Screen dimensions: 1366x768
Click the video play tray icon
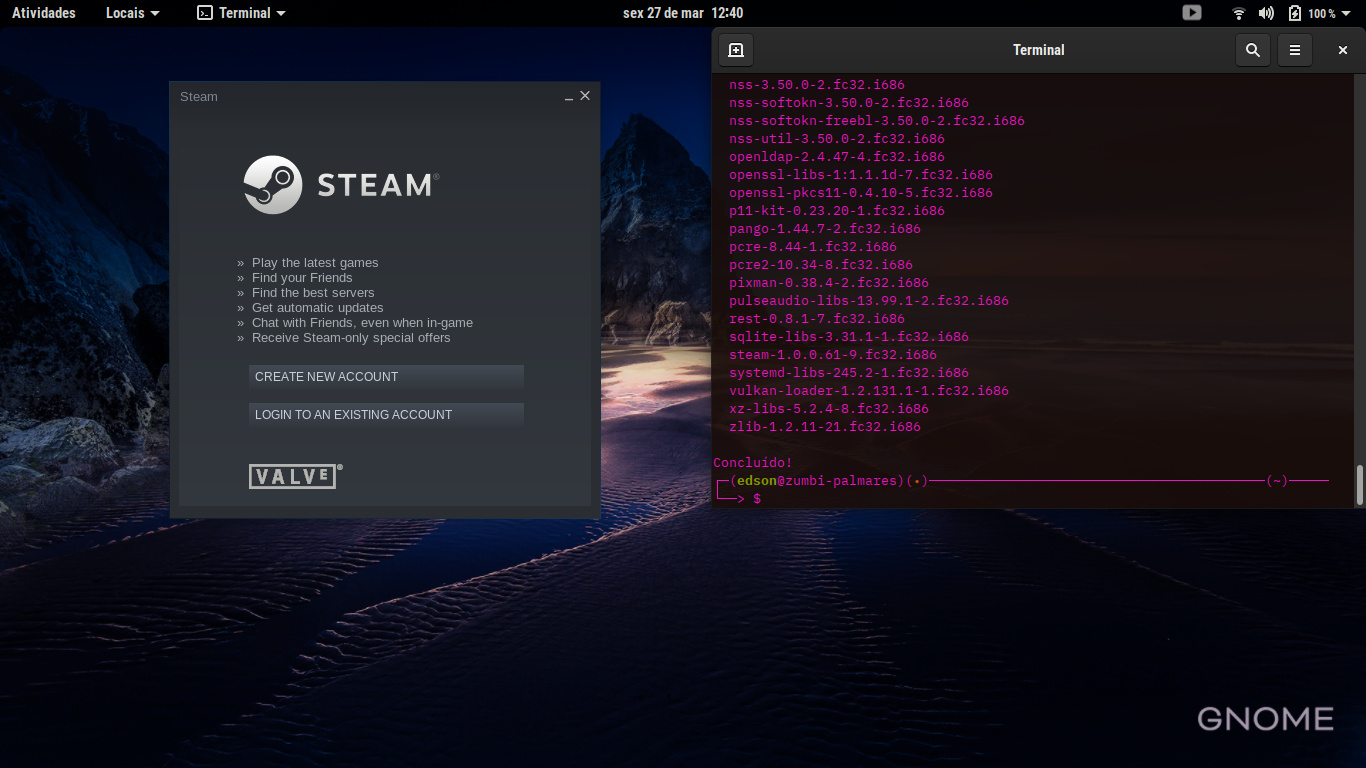coord(1191,13)
